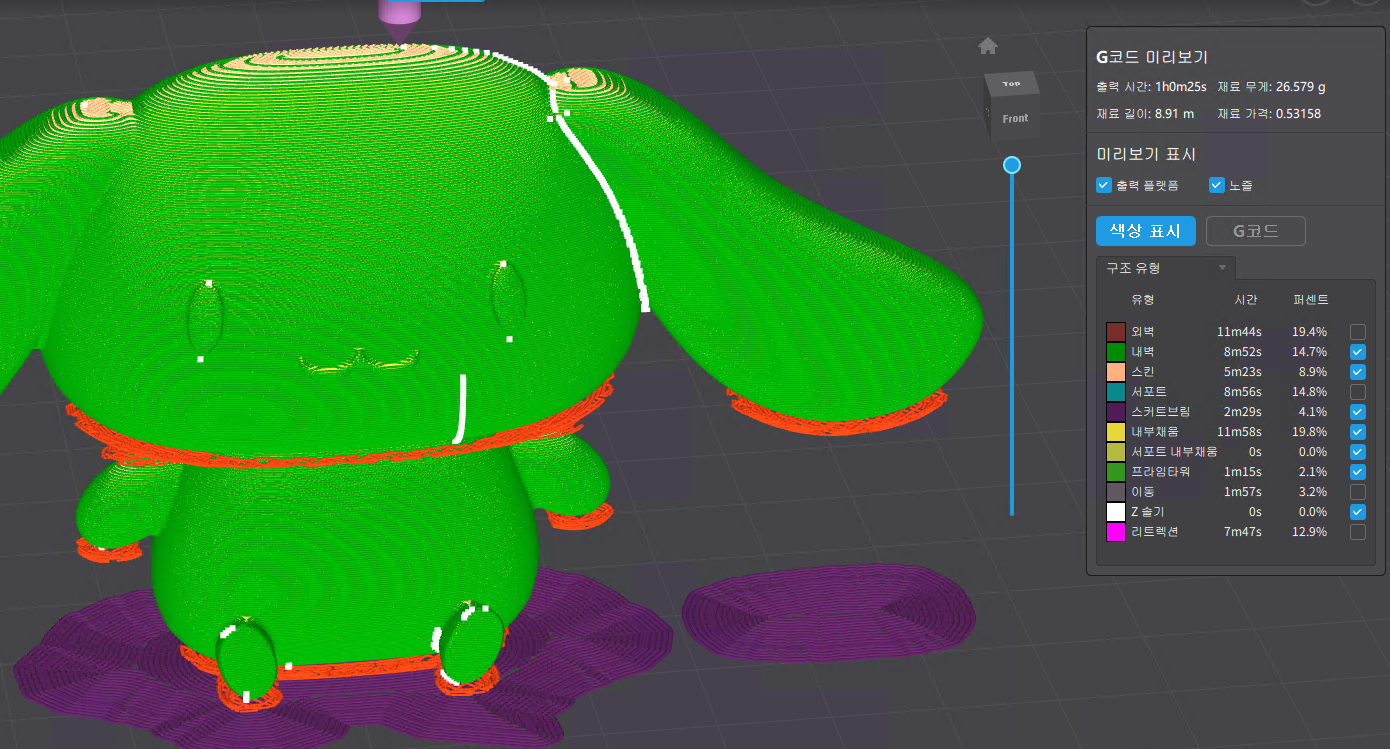Uncheck the 출력 플랫폼 checkbox
Image resolution: width=1390 pixels, height=749 pixels.
click(x=1104, y=185)
